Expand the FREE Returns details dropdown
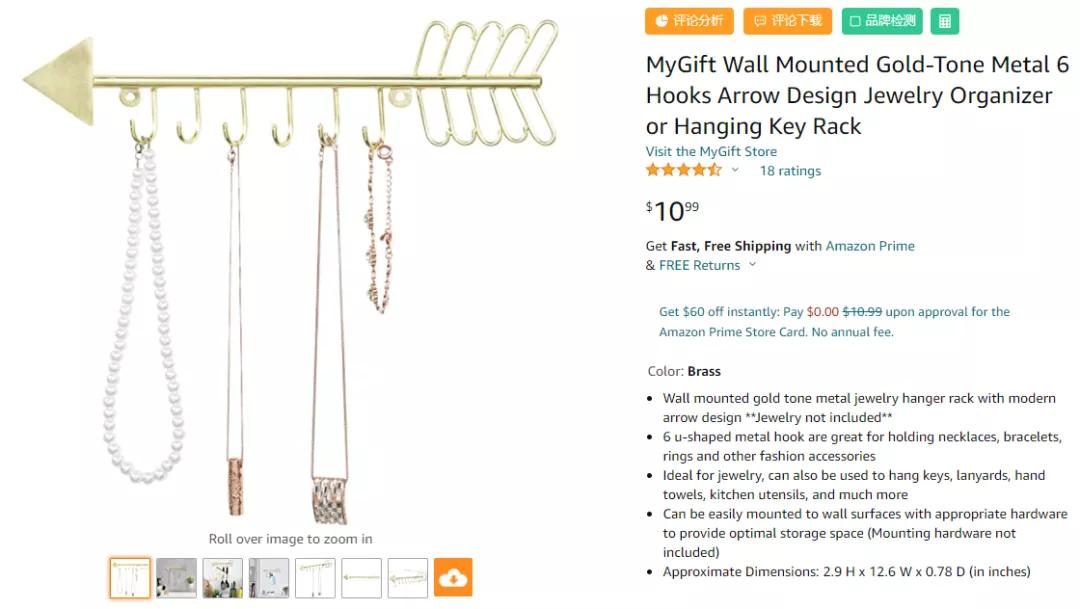 pyautogui.click(x=753, y=265)
